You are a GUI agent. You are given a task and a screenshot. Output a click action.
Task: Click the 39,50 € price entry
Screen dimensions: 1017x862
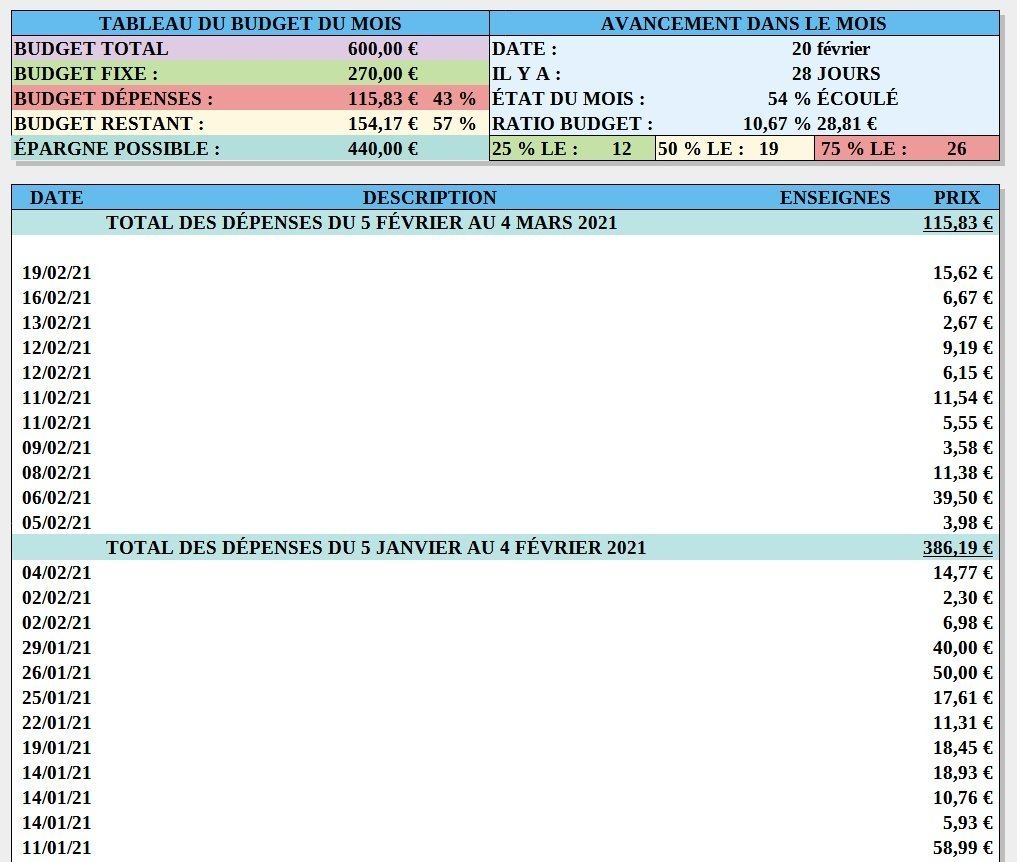pyautogui.click(x=963, y=497)
